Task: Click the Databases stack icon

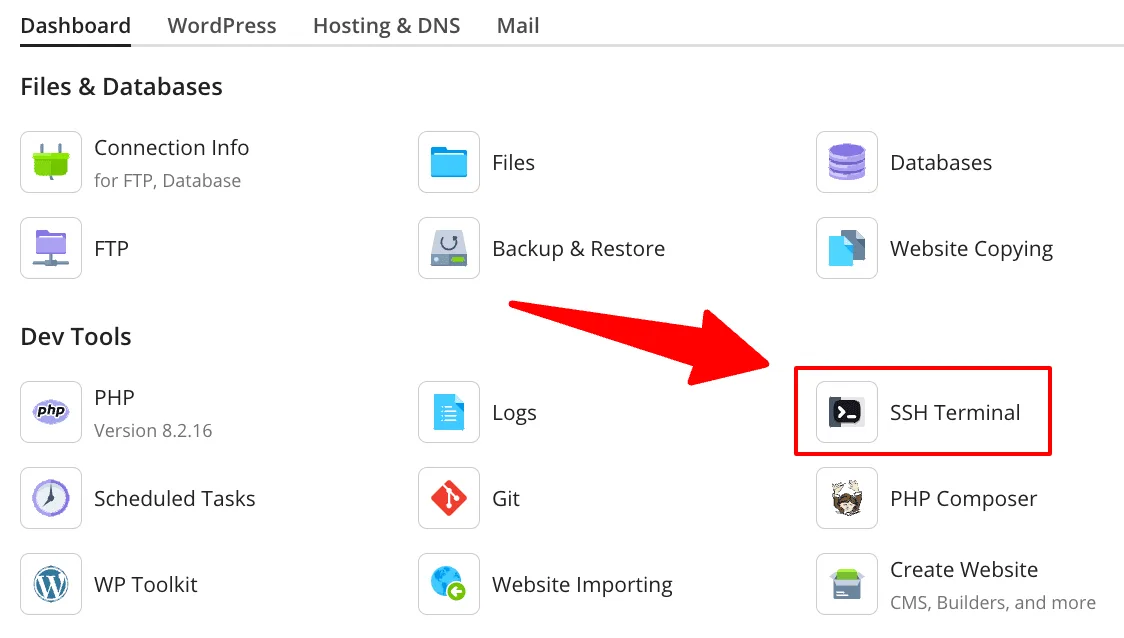Action: click(x=847, y=162)
